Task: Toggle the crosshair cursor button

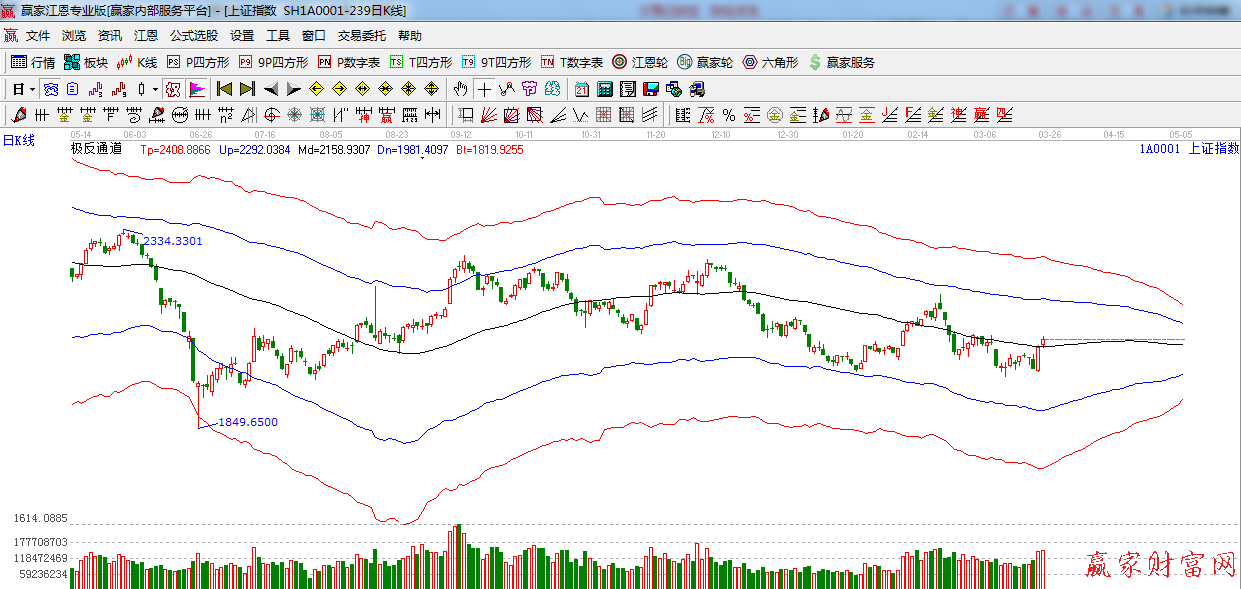Action: 484,89
